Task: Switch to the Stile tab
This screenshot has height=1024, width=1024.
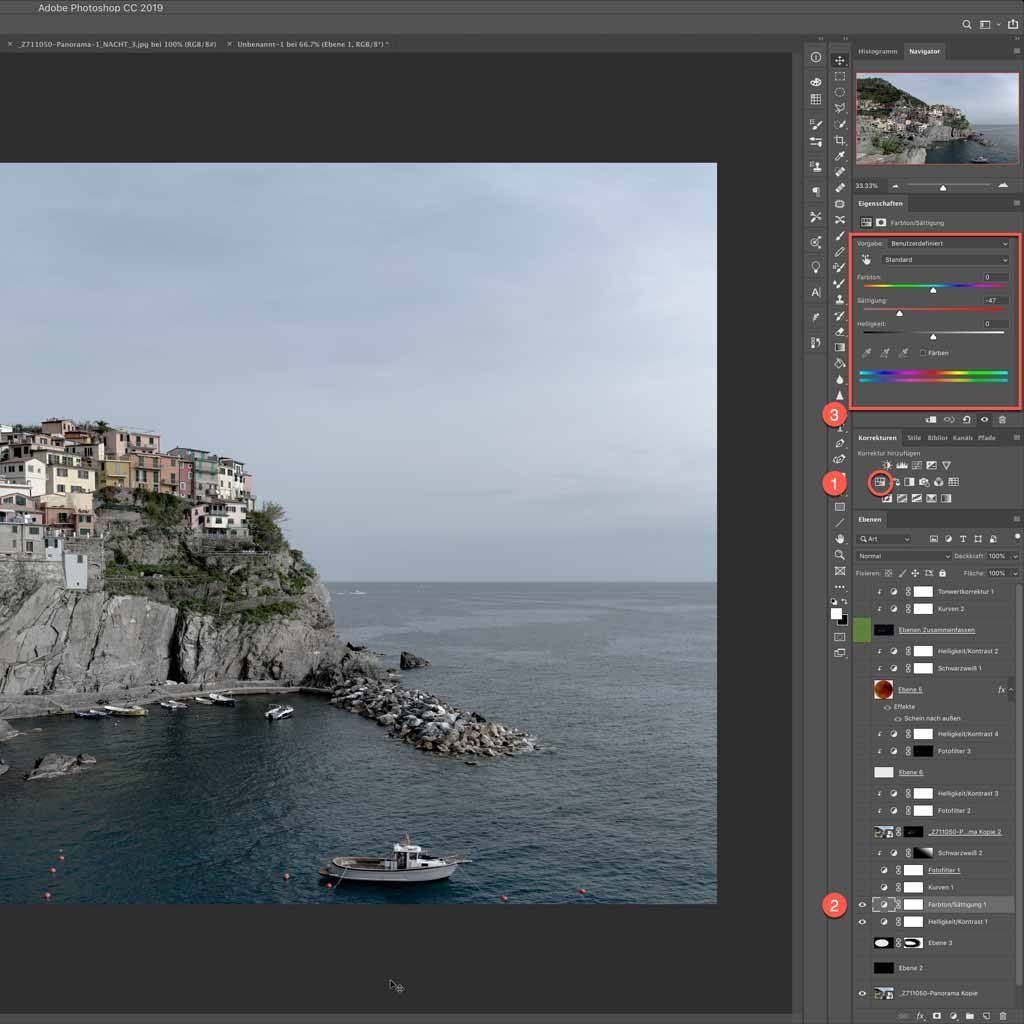Action: pyautogui.click(x=914, y=438)
